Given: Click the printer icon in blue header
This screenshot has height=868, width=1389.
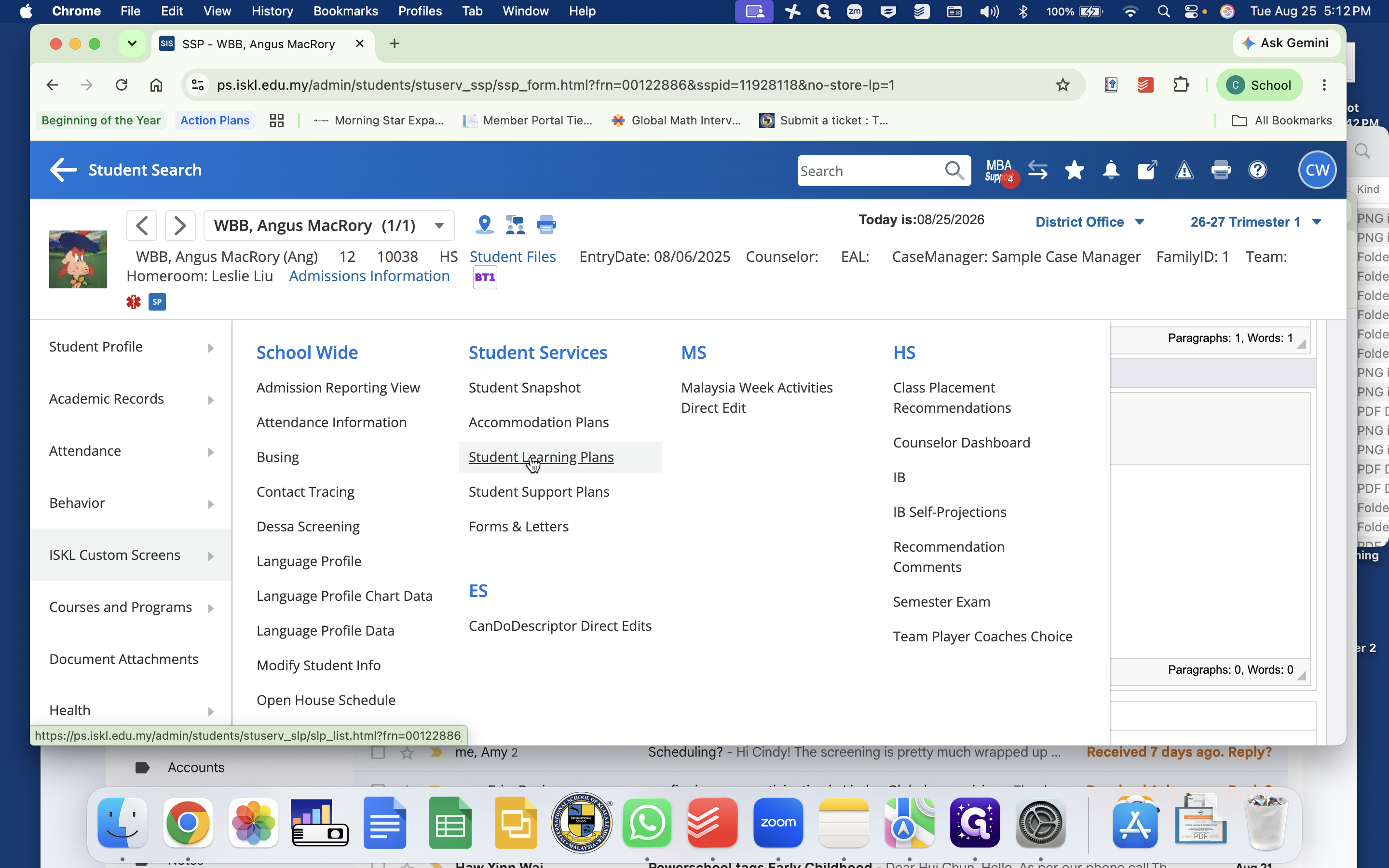Looking at the screenshot, I should [x=1221, y=171].
